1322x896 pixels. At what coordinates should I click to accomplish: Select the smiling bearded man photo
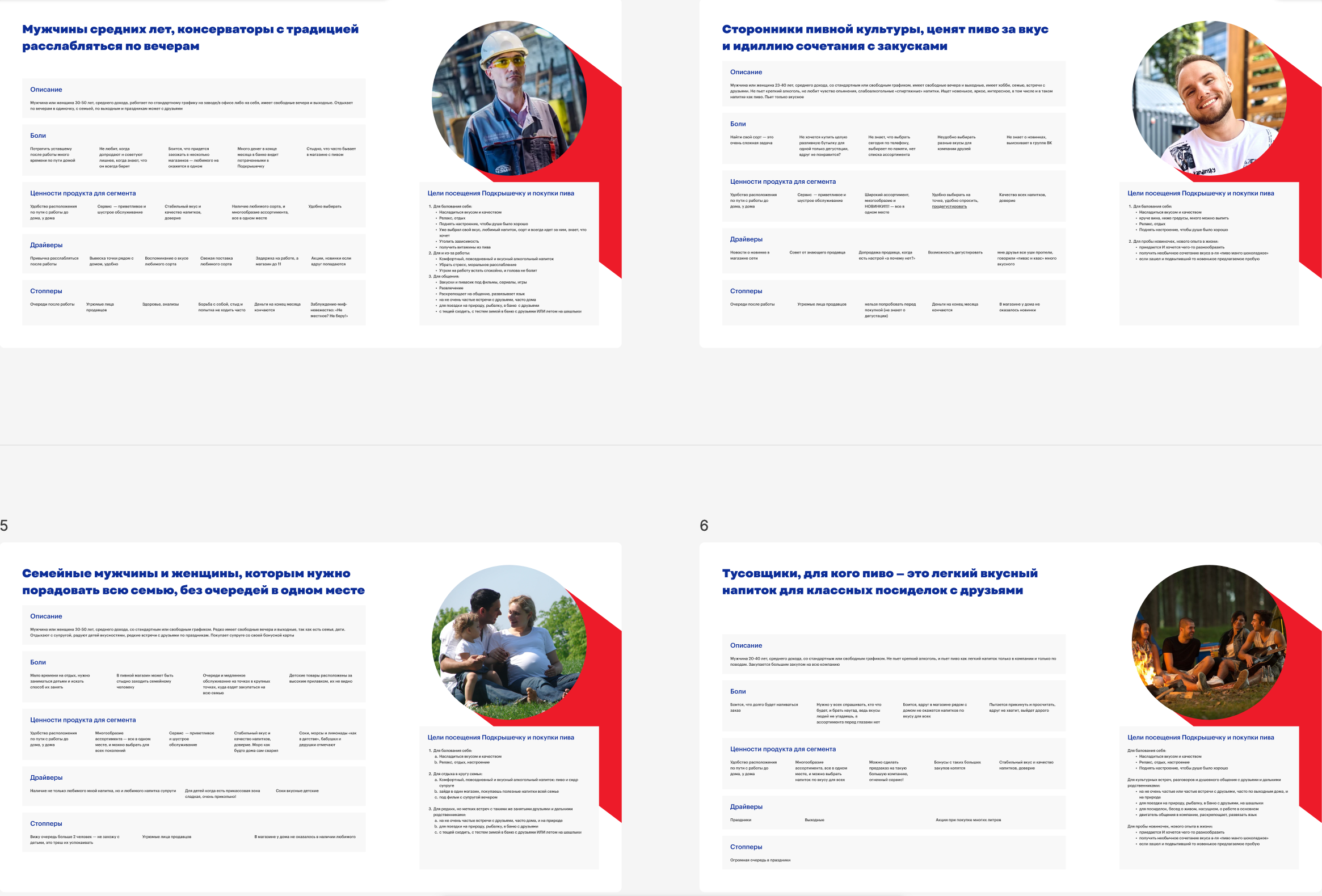tap(1209, 98)
